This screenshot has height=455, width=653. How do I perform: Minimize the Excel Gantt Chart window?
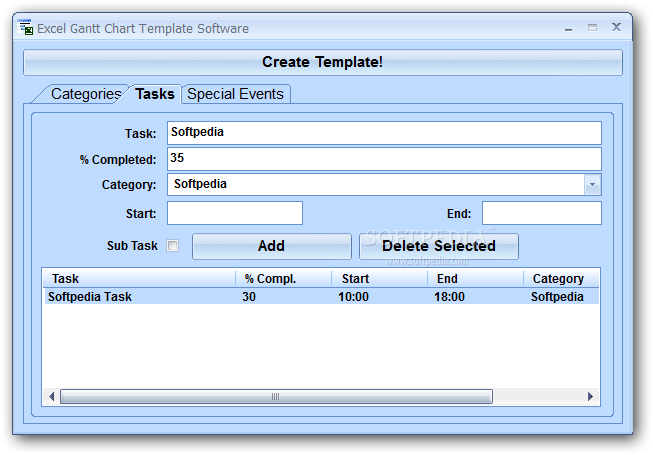click(x=568, y=29)
